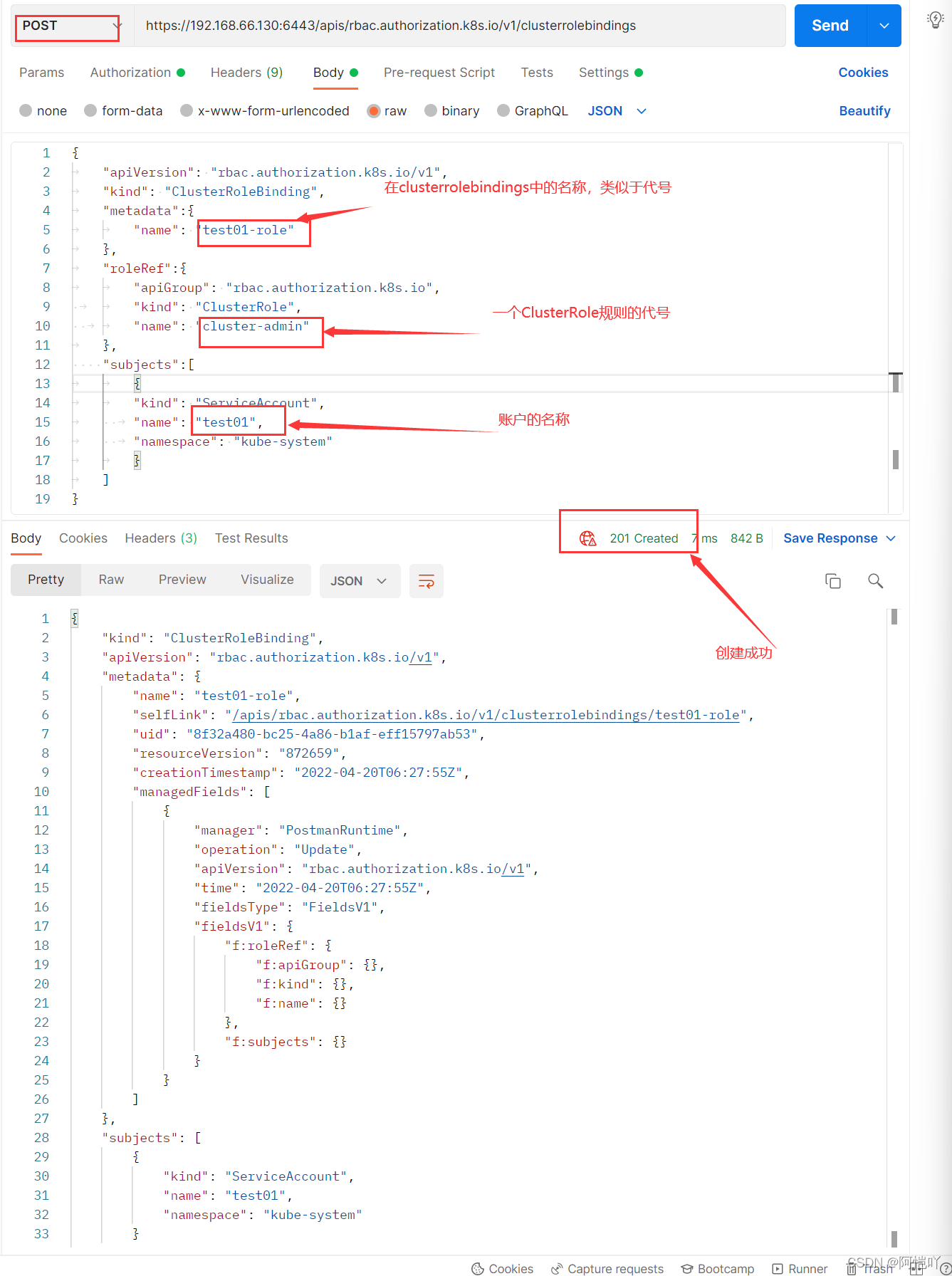This screenshot has height=1276, width=952.
Task: Click "cluster-admin" value in request body
Action: (x=253, y=326)
